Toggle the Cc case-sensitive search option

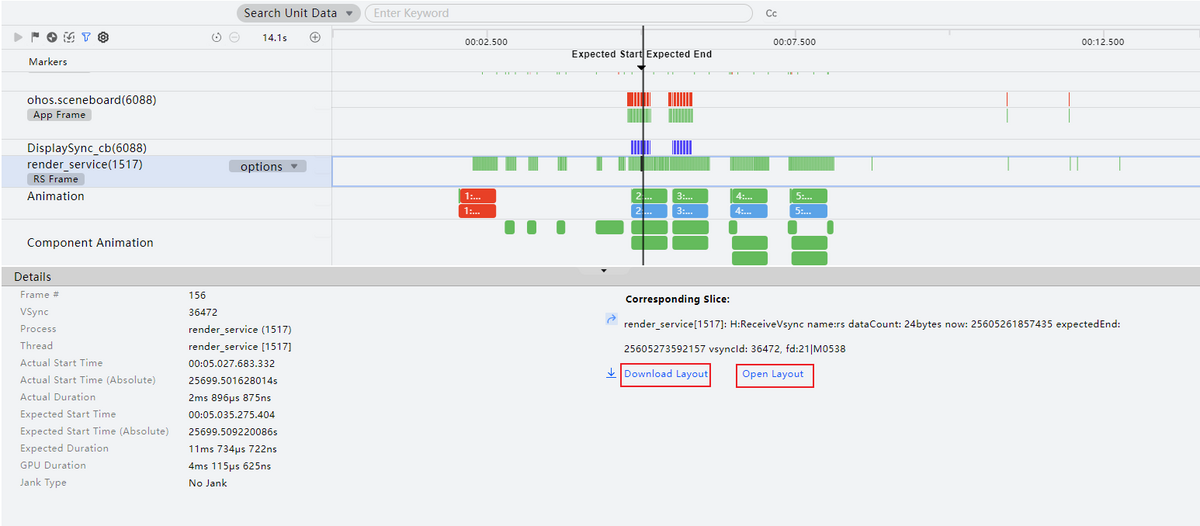pyautogui.click(x=771, y=14)
